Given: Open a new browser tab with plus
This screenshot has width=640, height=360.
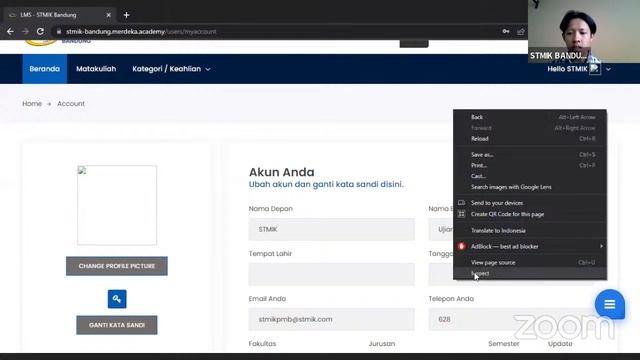Looking at the screenshot, I should 127,15.
